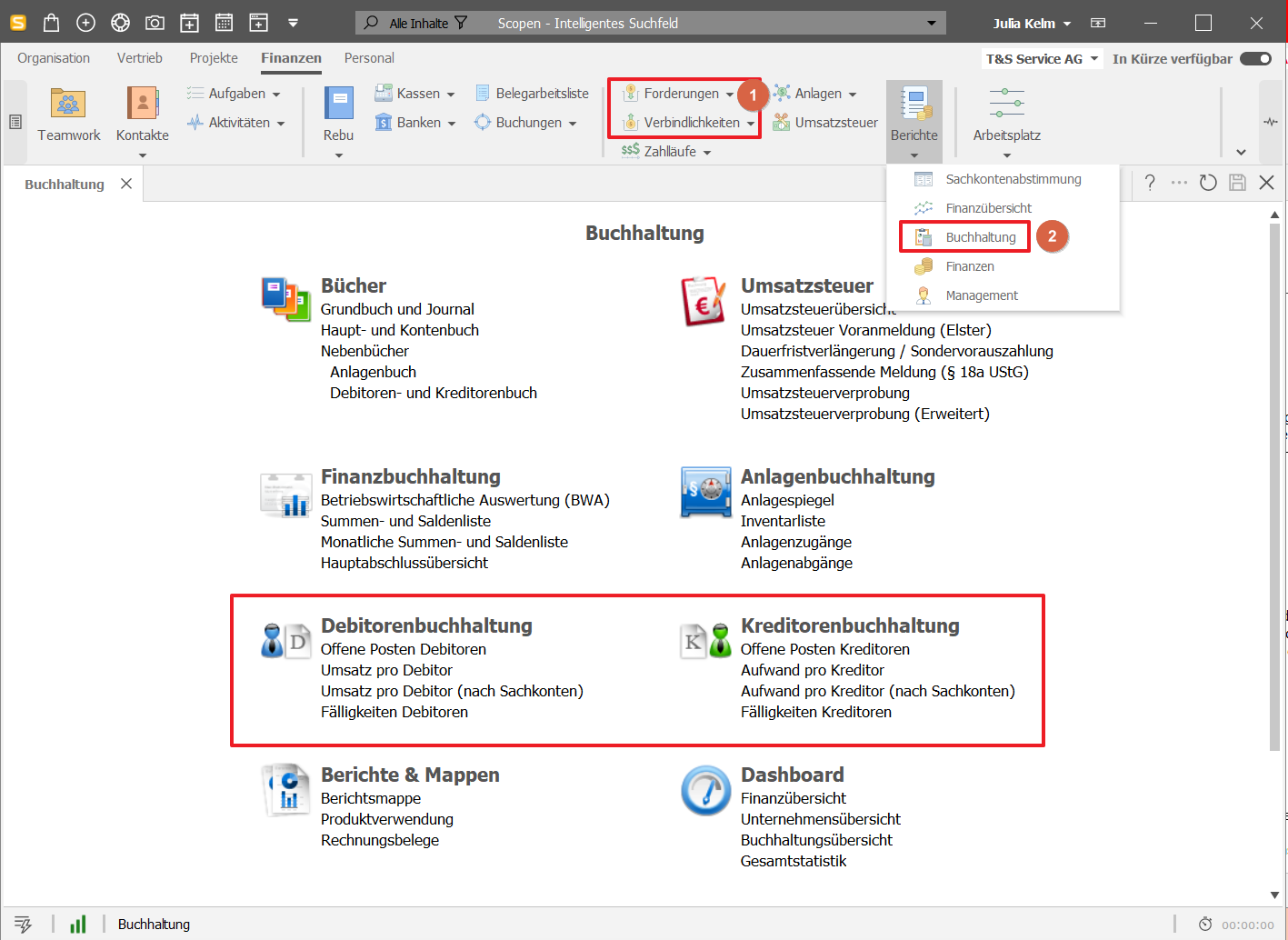Click the Bücher books icon
This screenshot has height=940, width=1288.
285,300
